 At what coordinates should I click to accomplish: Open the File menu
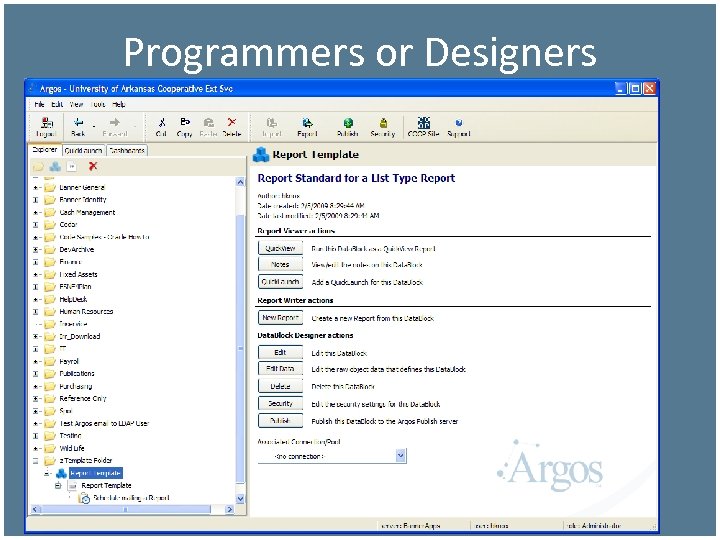(39, 104)
